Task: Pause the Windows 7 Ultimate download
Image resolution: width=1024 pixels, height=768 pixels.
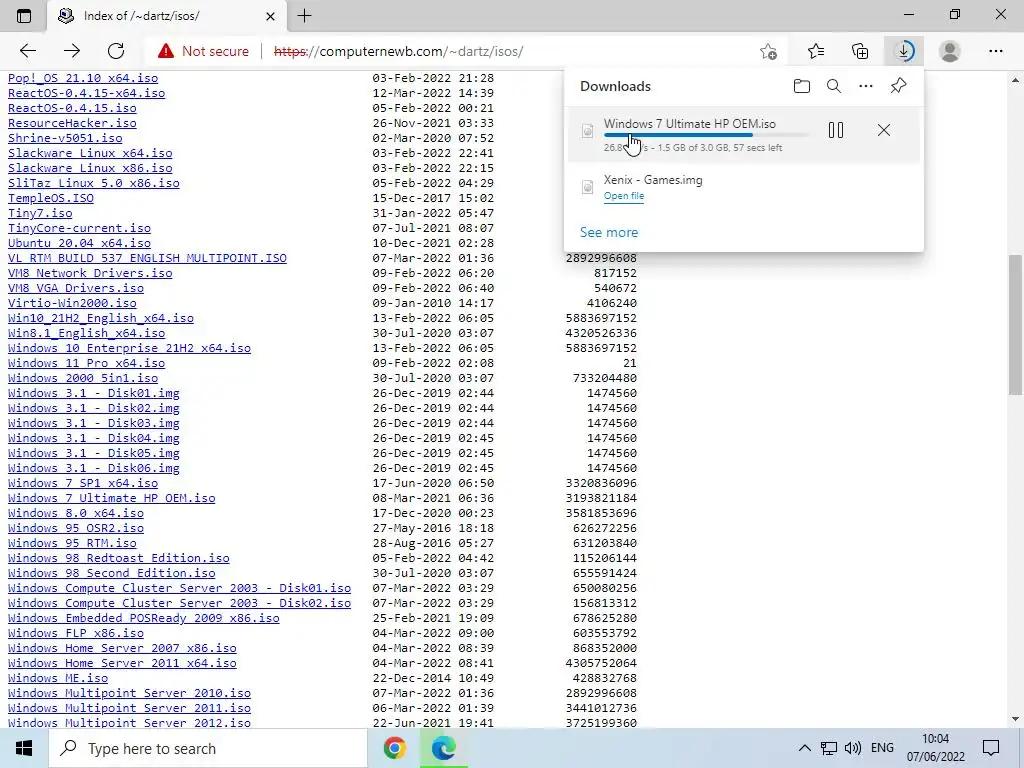Action: click(x=836, y=130)
